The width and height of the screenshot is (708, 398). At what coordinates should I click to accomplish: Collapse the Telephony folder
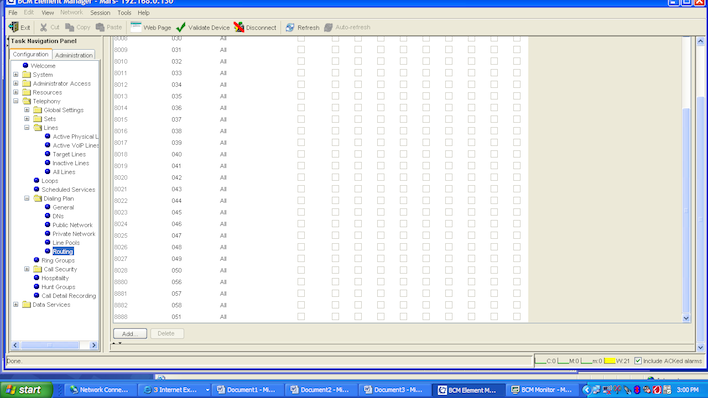(x=16, y=101)
